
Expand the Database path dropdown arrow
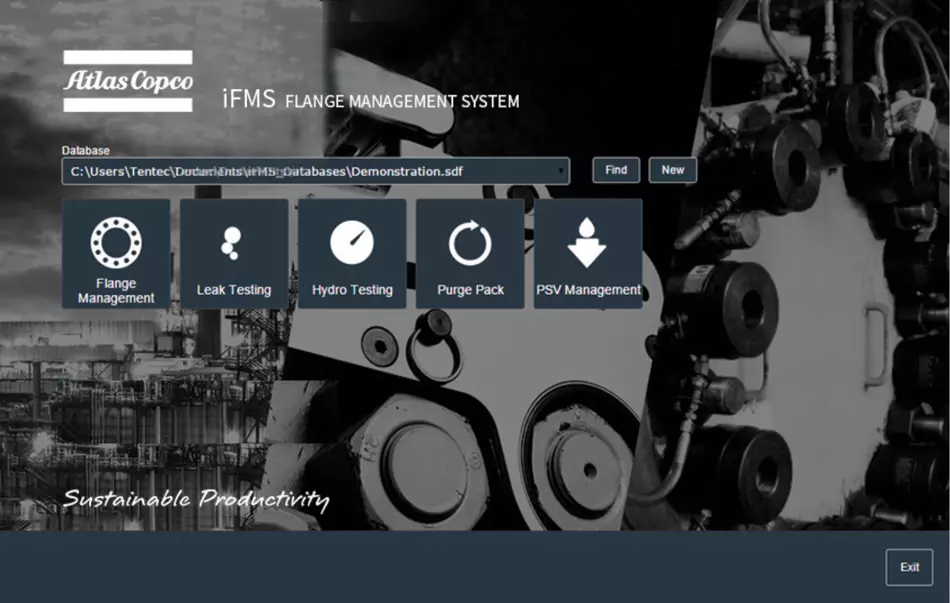(x=561, y=171)
